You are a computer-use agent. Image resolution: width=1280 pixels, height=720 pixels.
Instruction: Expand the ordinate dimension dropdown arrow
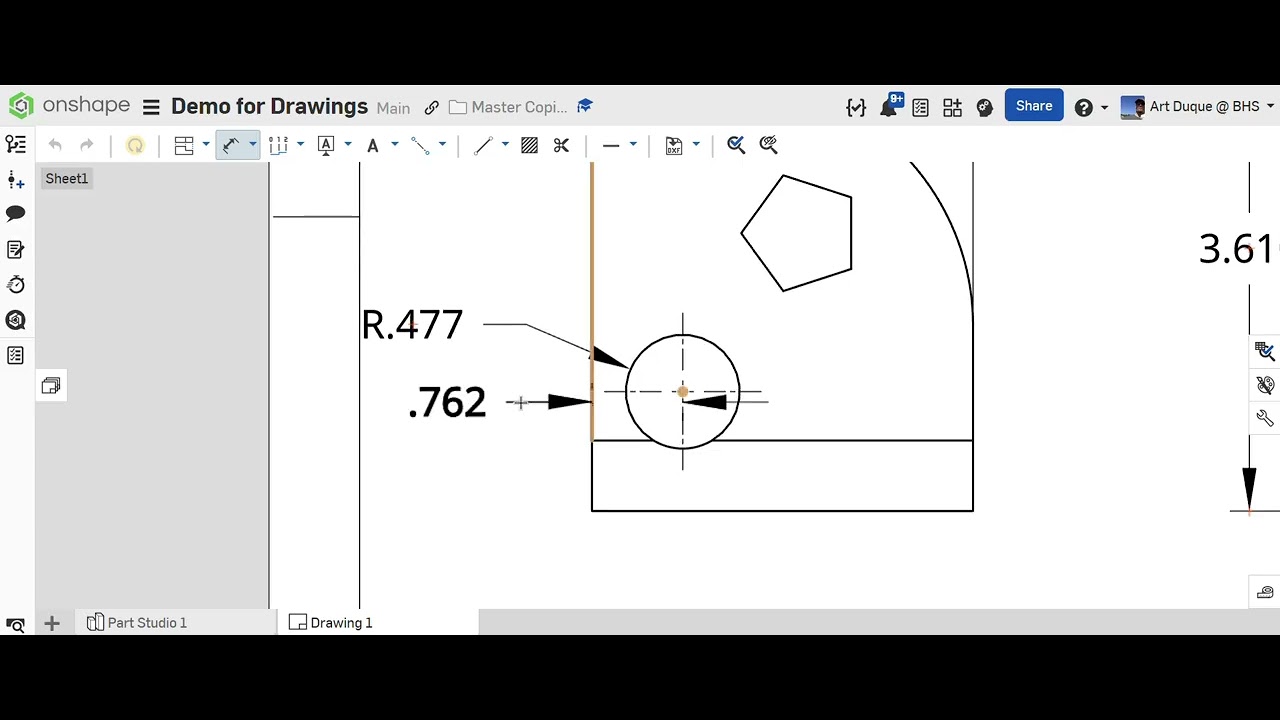(300, 145)
